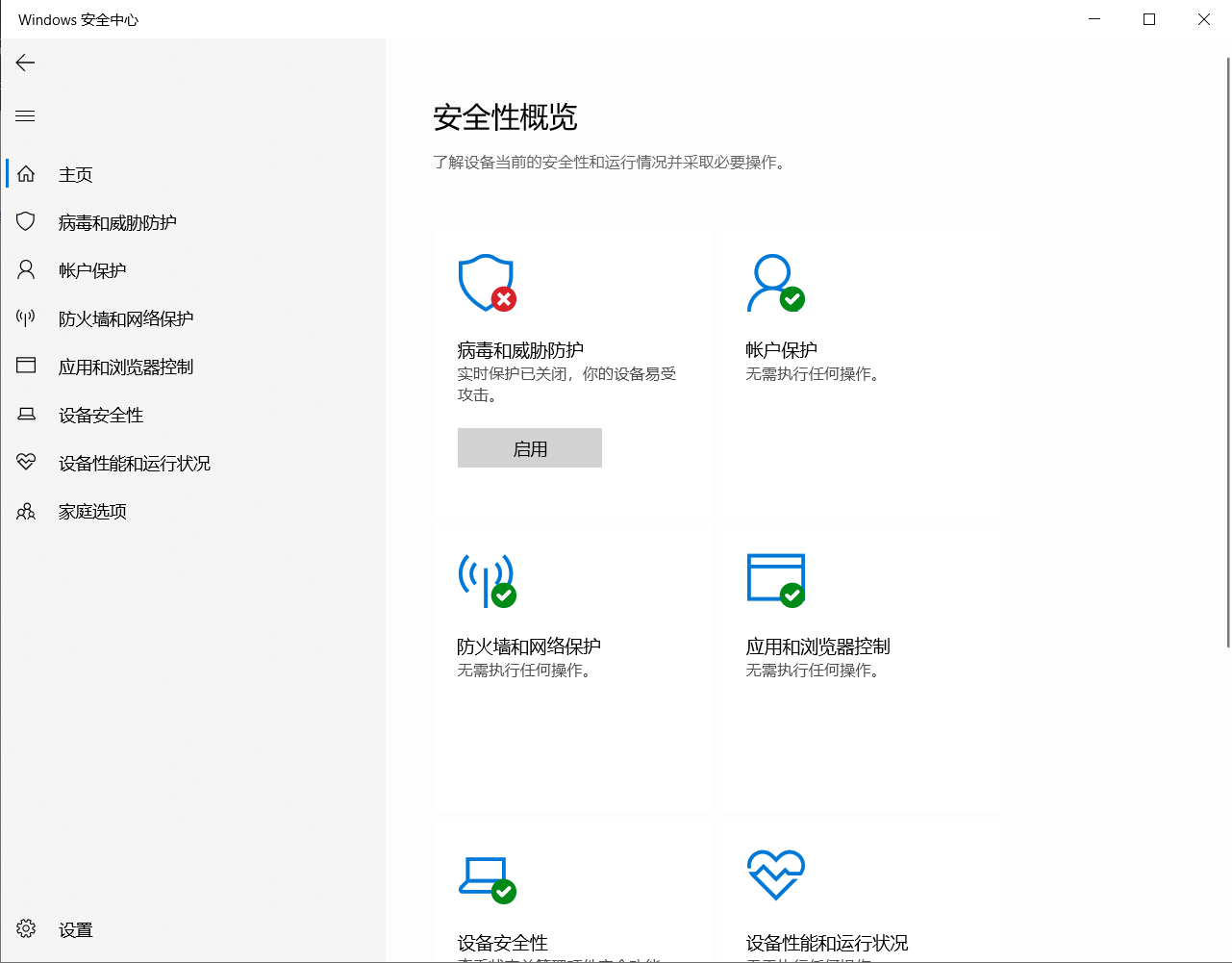
Task: Open the 病毒和威胁防护 card title
Action: point(520,350)
